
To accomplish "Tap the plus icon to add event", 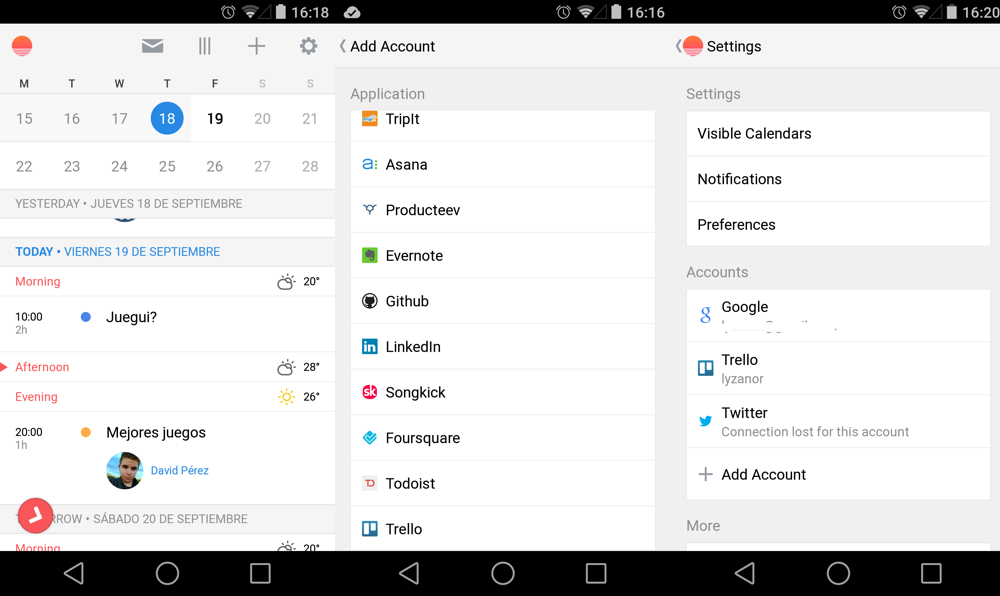I will click(x=257, y=46).
